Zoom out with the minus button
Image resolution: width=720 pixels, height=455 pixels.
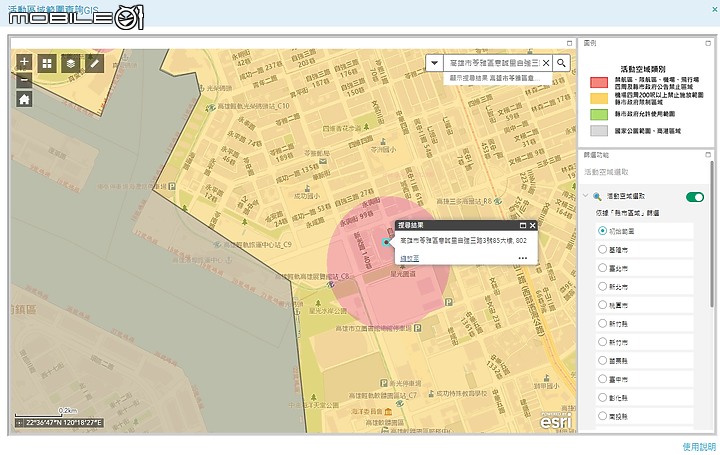24,79
